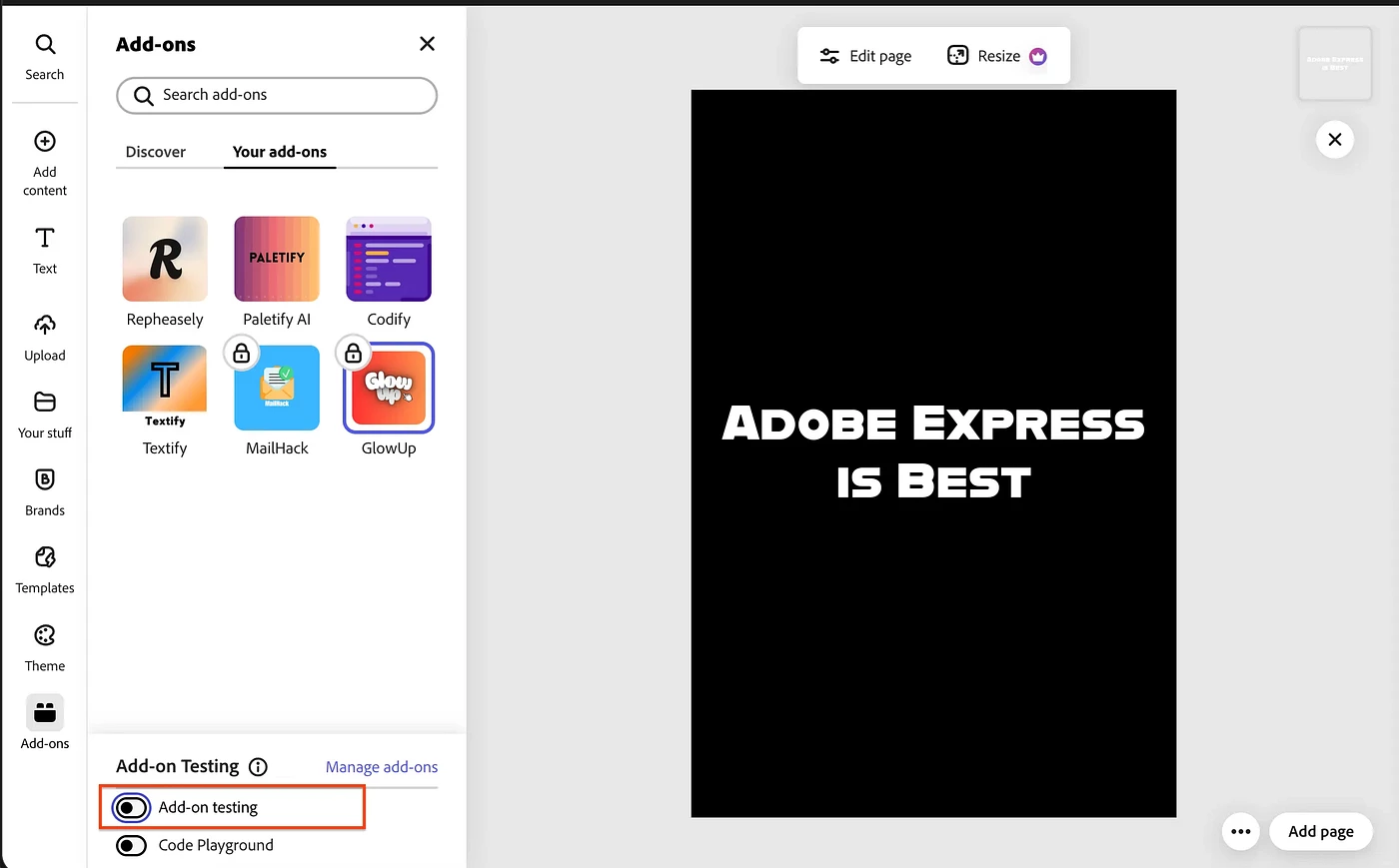Click the lock badge on MailHack
The image size is (1399, 868).
[241, 353]
